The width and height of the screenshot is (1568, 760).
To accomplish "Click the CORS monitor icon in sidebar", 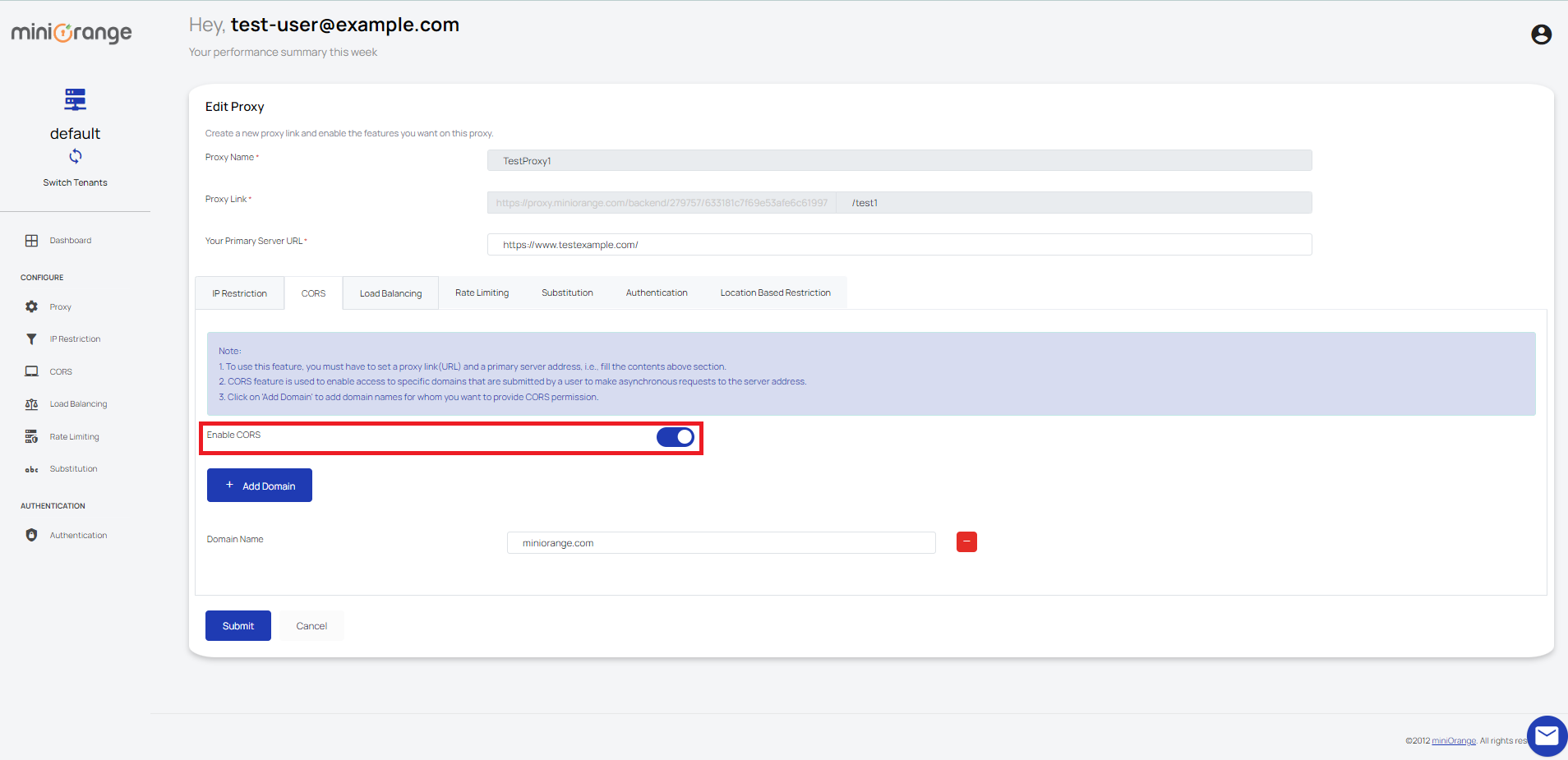I will (31, 371).
